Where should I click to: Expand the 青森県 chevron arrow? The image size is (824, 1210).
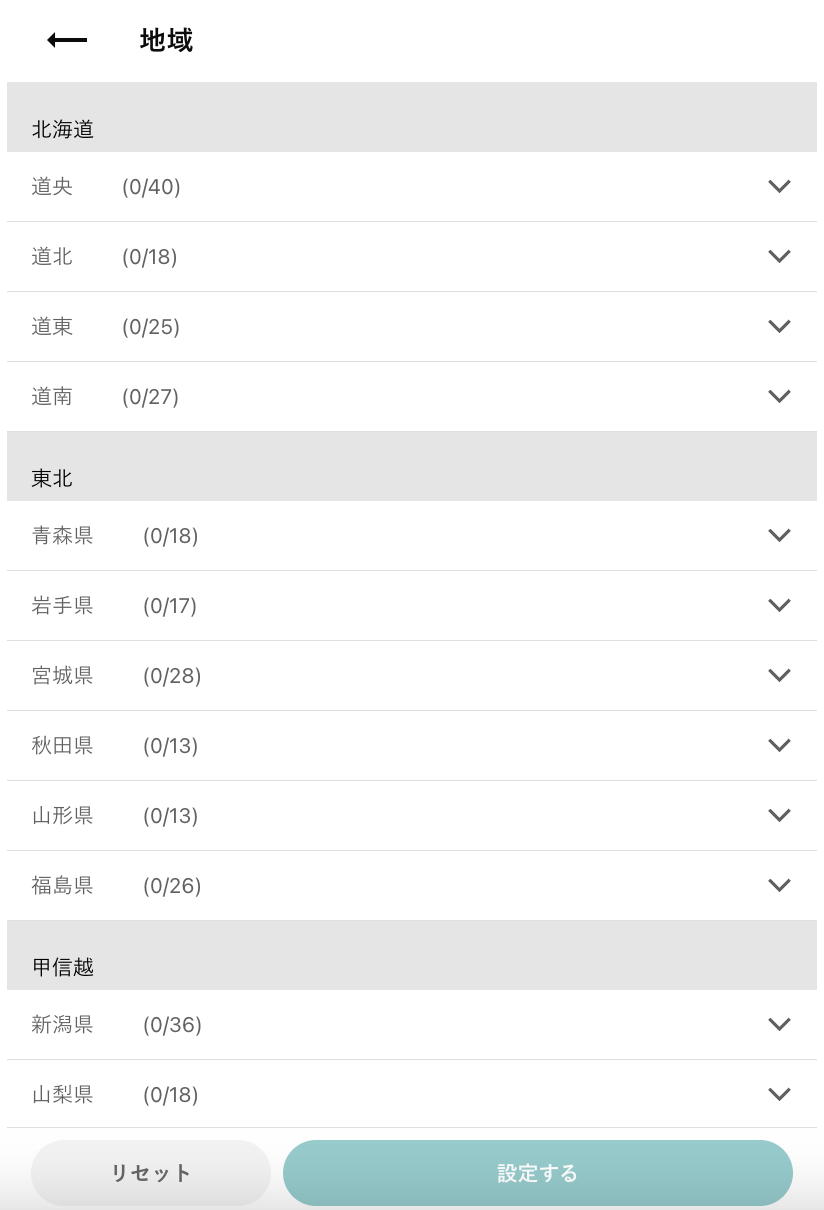pyautogui.click(x=779, y=535)
